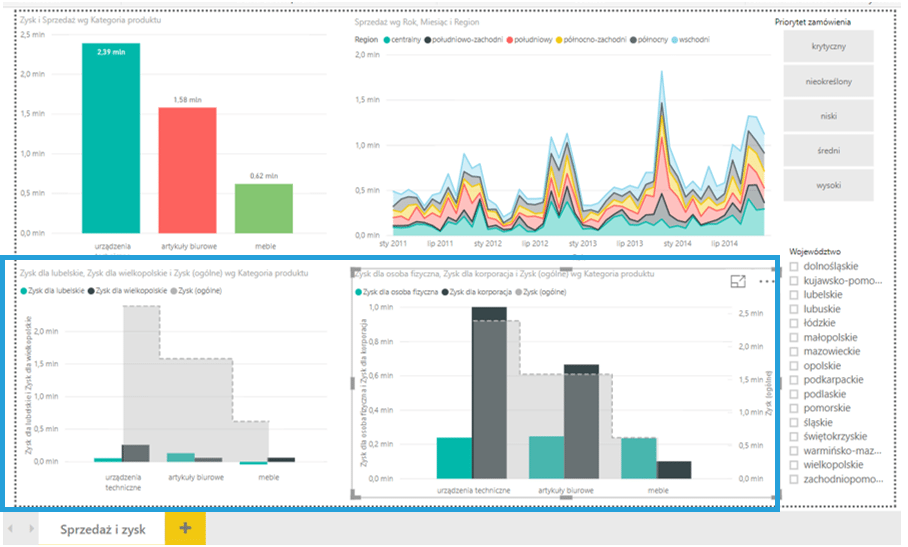Select the śląskie checkbox
This screenshot has height=547, width=908.
pyautogui.click(x=793, y=423)
